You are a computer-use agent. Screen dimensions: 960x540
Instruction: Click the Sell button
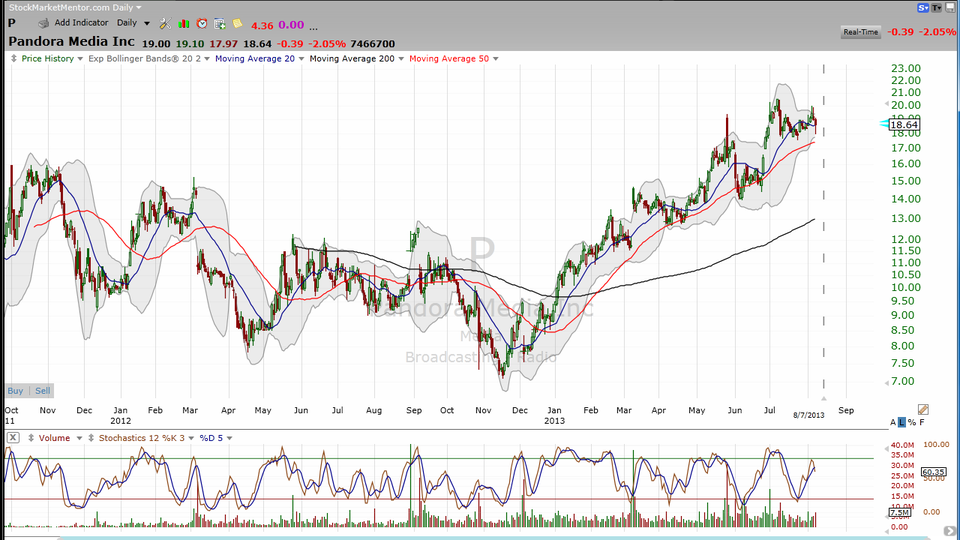[42, 391]
